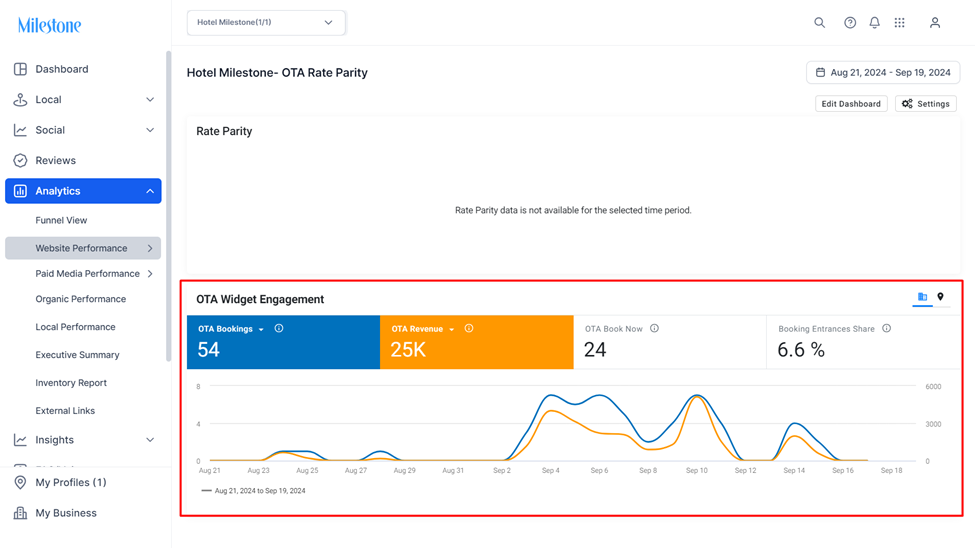Open the help question mark icon
Screen dimensions: 975x548
pos(850,22)
